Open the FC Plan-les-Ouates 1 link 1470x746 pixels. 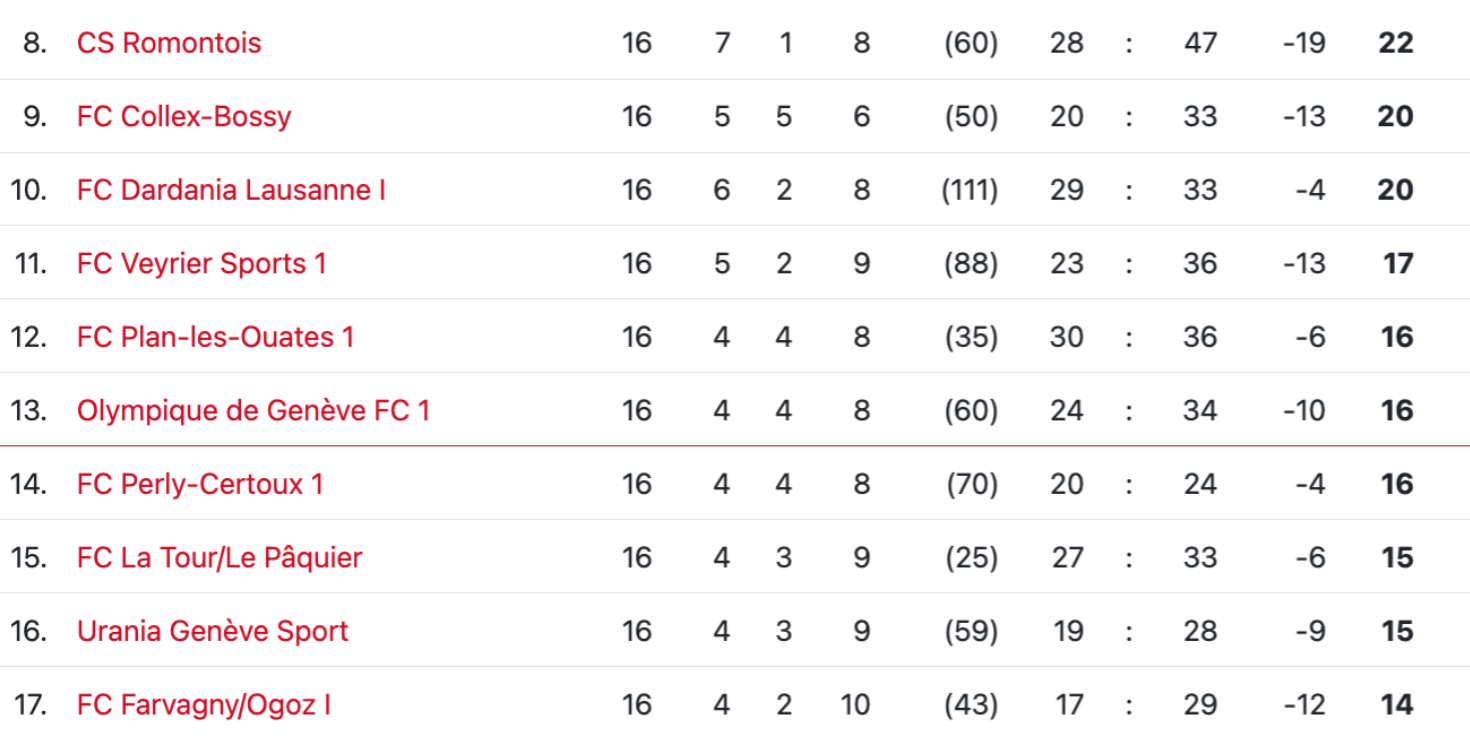tap(216, 337)
